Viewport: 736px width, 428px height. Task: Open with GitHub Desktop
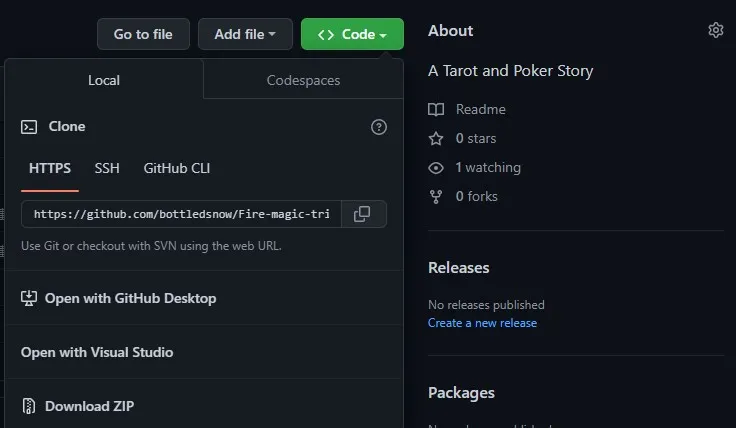tap(130, 298)
